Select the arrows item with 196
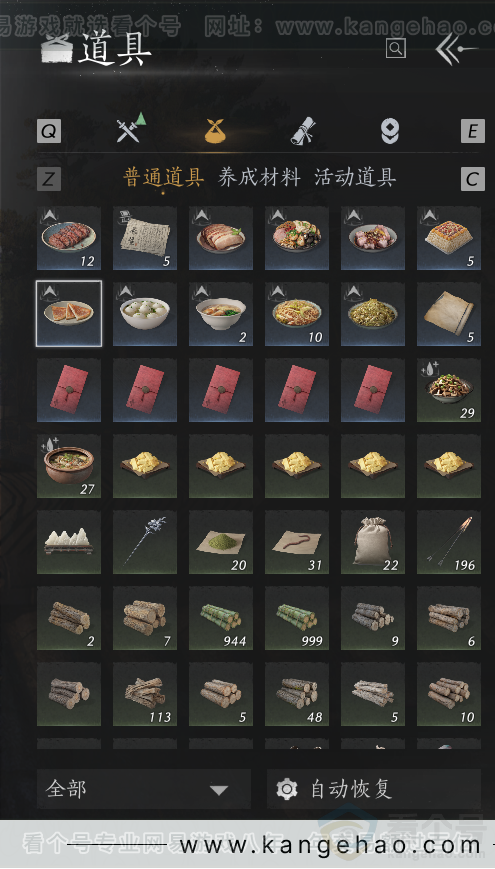 448,542
